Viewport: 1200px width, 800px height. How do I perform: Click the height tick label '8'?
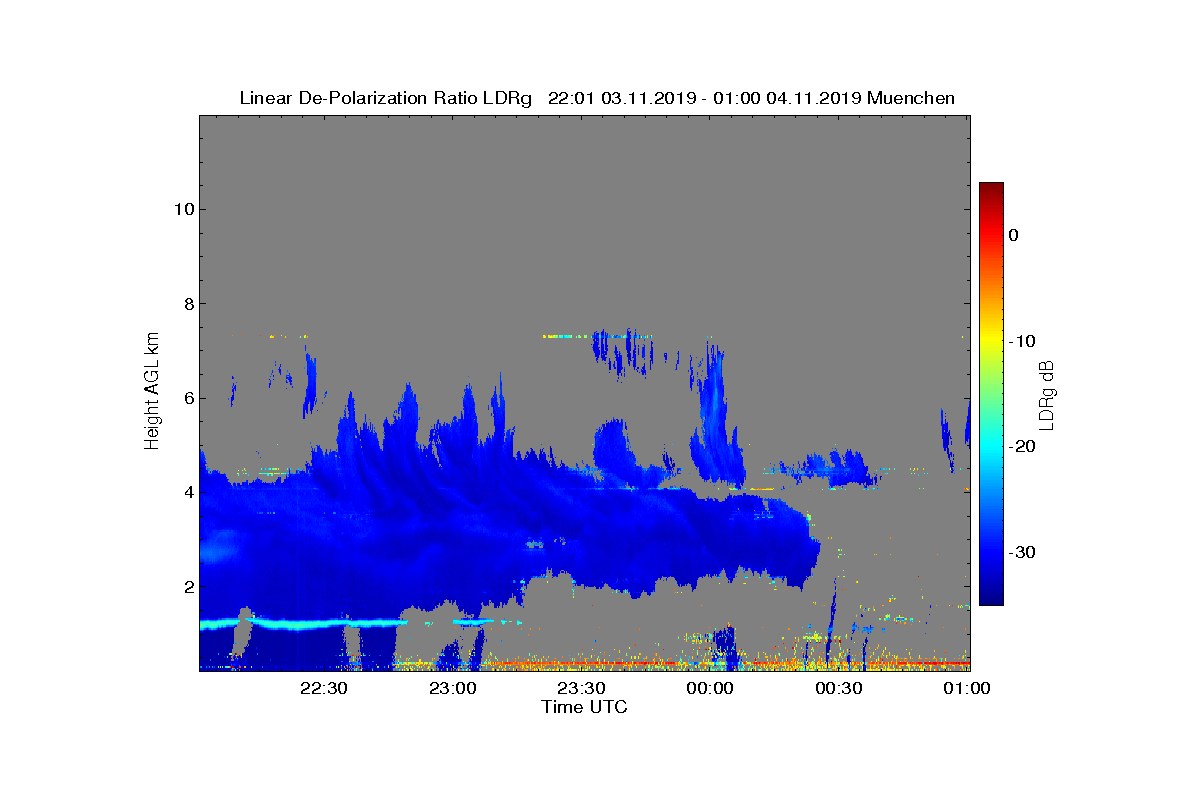tap(187, 304)
